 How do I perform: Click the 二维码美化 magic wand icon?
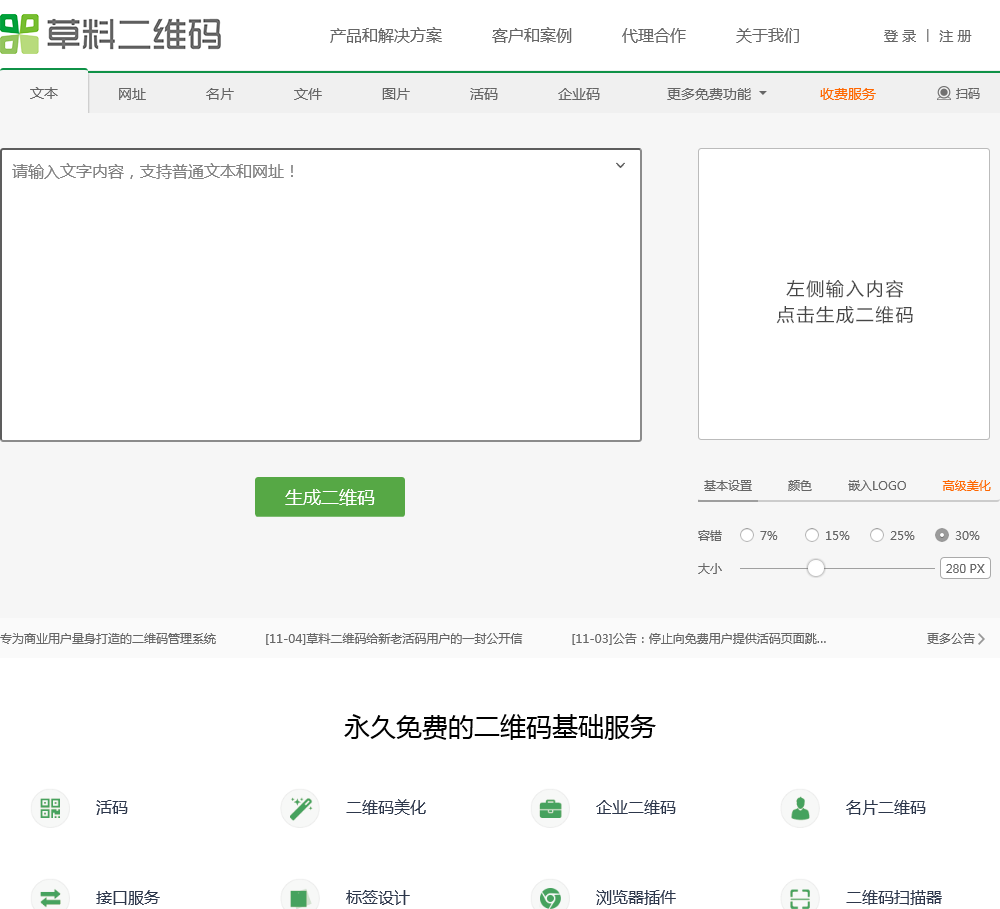(x=300, y=808)
